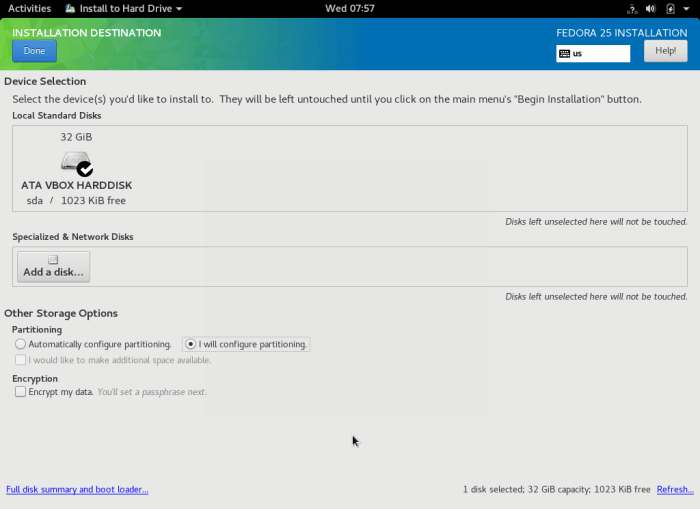Open the Activities overview

tap(29, 8)
